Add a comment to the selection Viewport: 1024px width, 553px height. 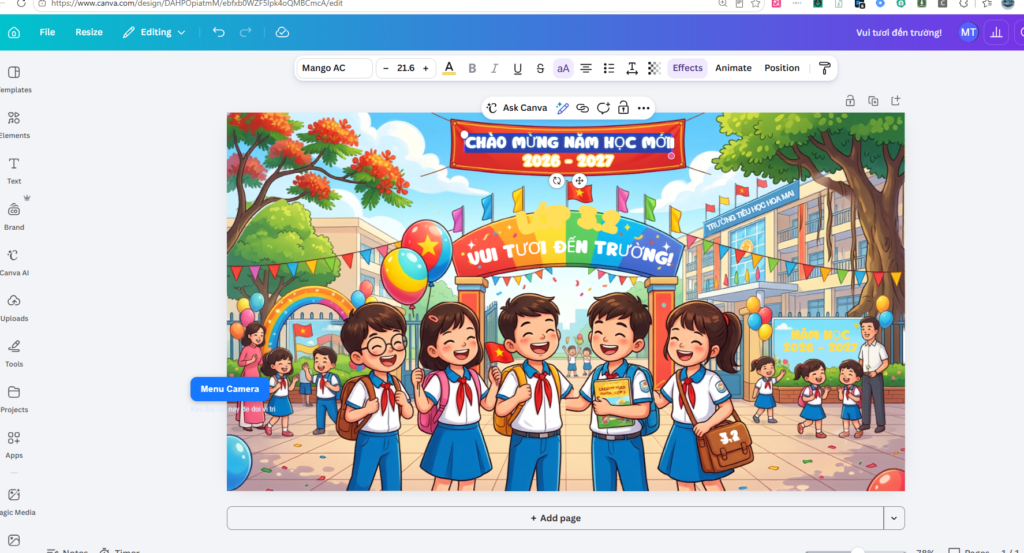(603, 108)
